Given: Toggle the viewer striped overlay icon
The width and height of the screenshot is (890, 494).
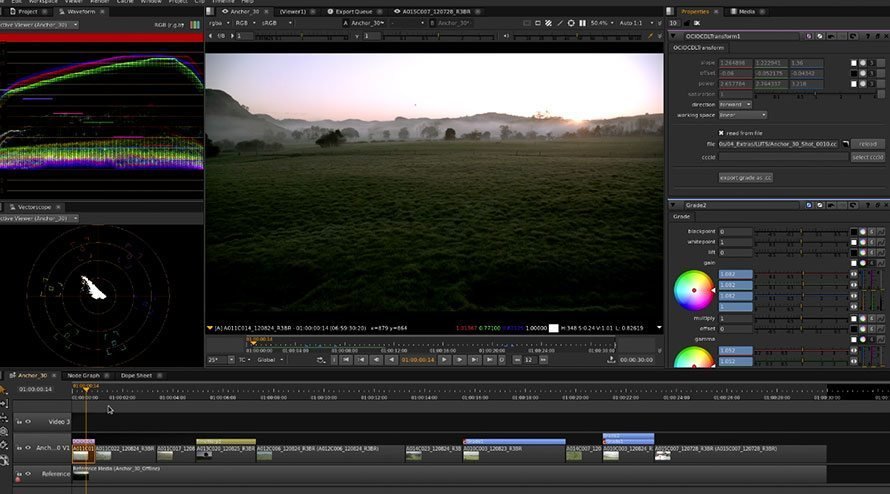Looking at the screenshot, I should (x=548, y=23).
